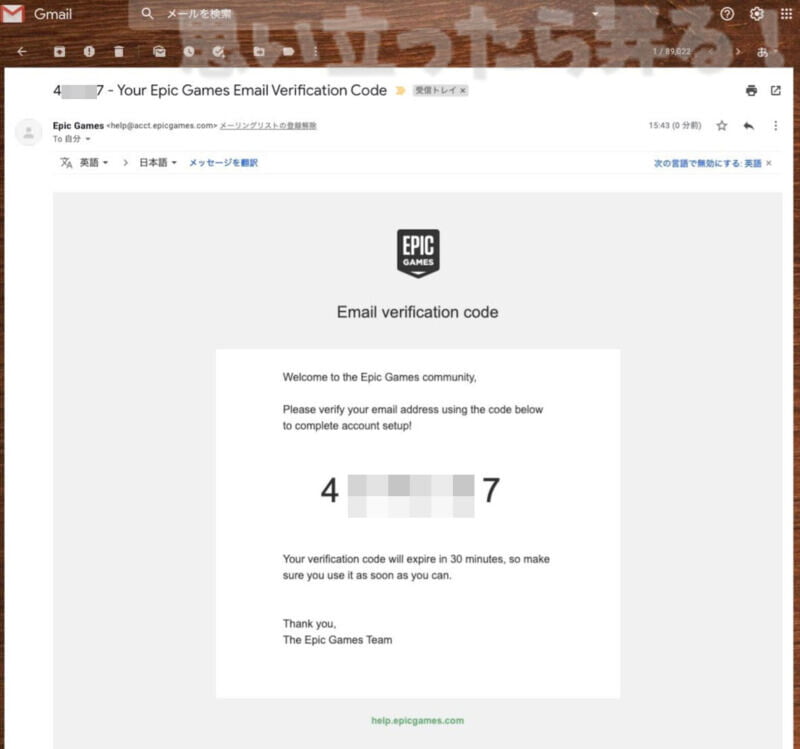This screenshot has height=749, width=800.
Task: Go back to inbox with back arrow
Action: tap(22, 52)
